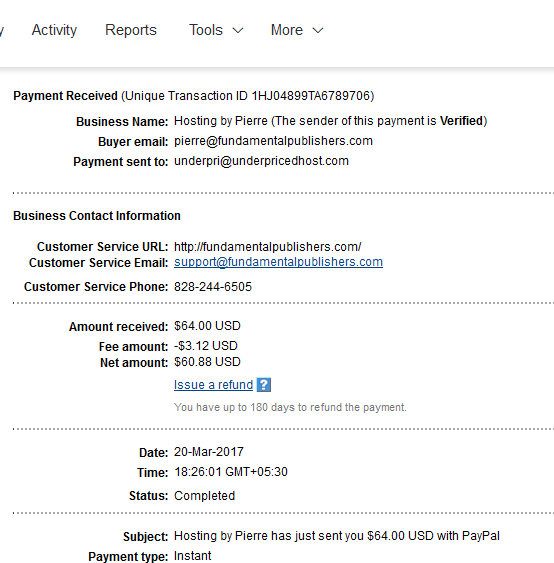Click the Unique Transaction ID number
The image size is (554, 563).
coord(311,96)
